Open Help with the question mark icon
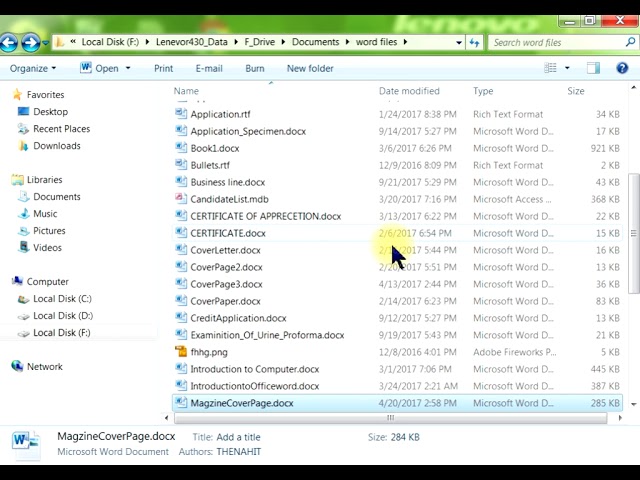The image size is (640, 480). click(x=622, y=68)
